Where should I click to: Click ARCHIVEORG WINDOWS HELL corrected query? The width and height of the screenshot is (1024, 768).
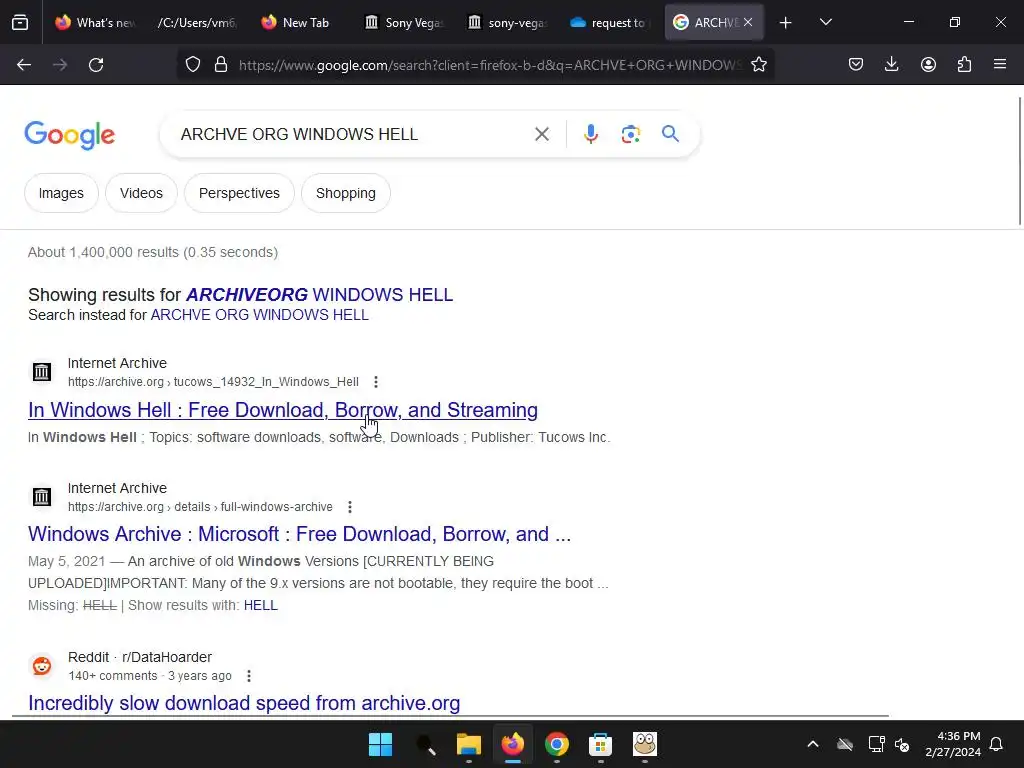click(319, 295)
